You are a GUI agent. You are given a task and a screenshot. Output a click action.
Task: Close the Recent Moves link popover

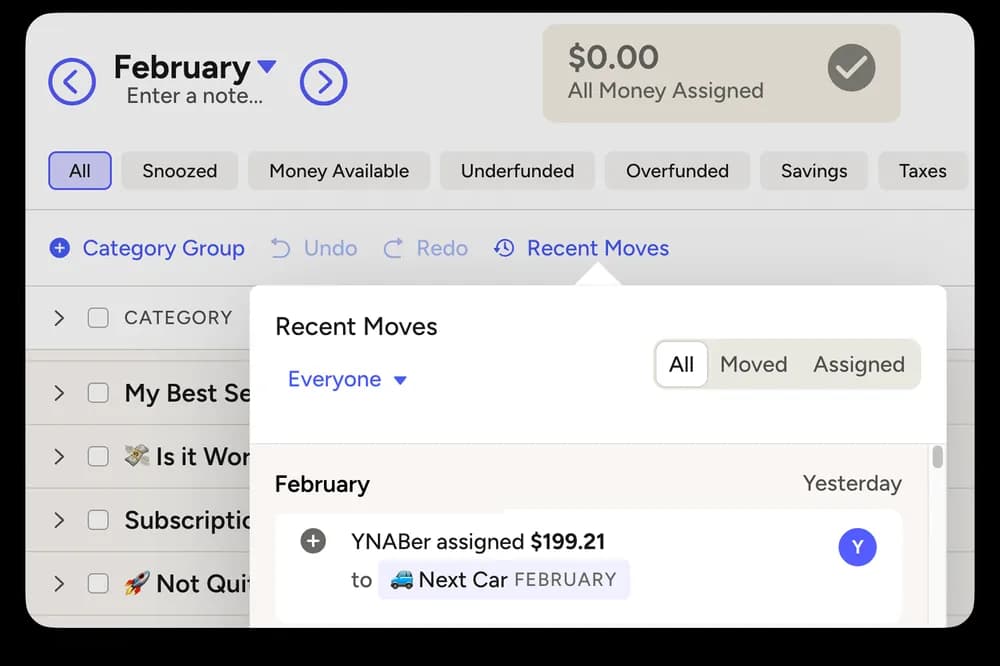598,248
